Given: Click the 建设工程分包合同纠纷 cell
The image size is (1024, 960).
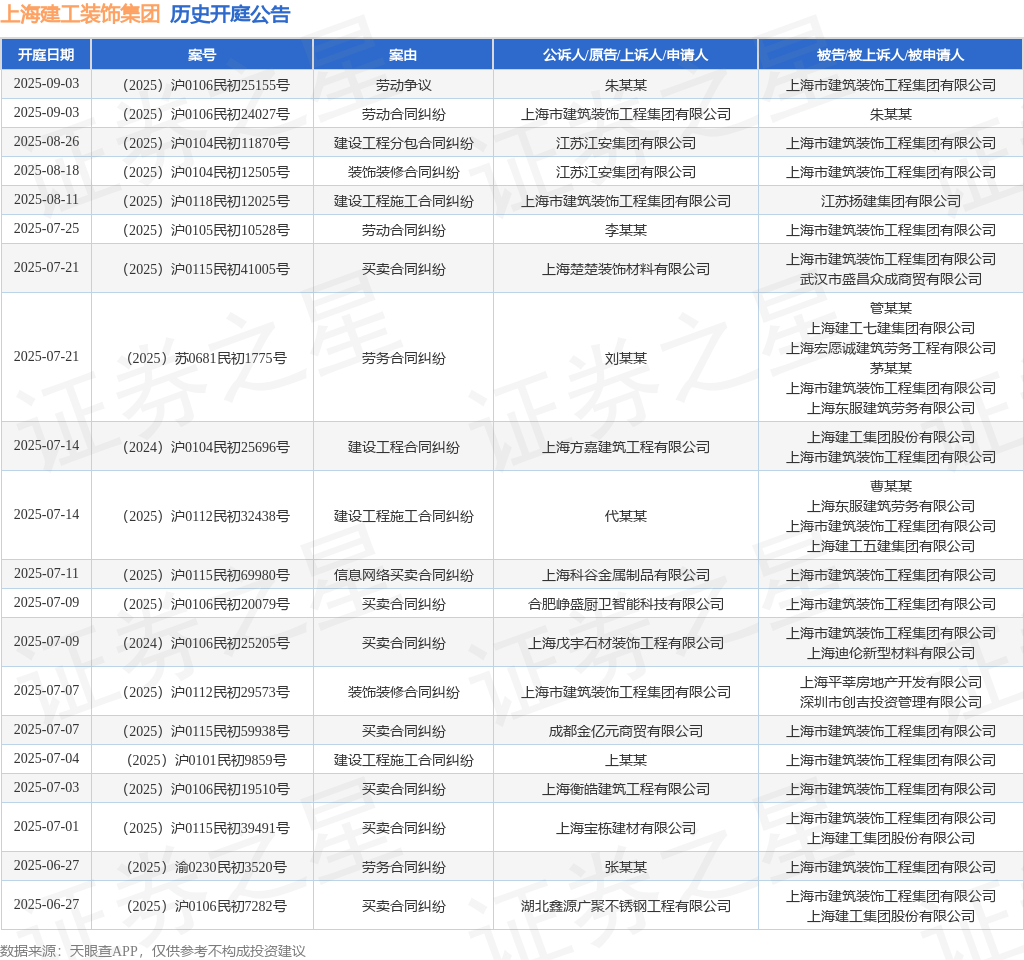Looking at the screenshot, I should pos(403,143).
